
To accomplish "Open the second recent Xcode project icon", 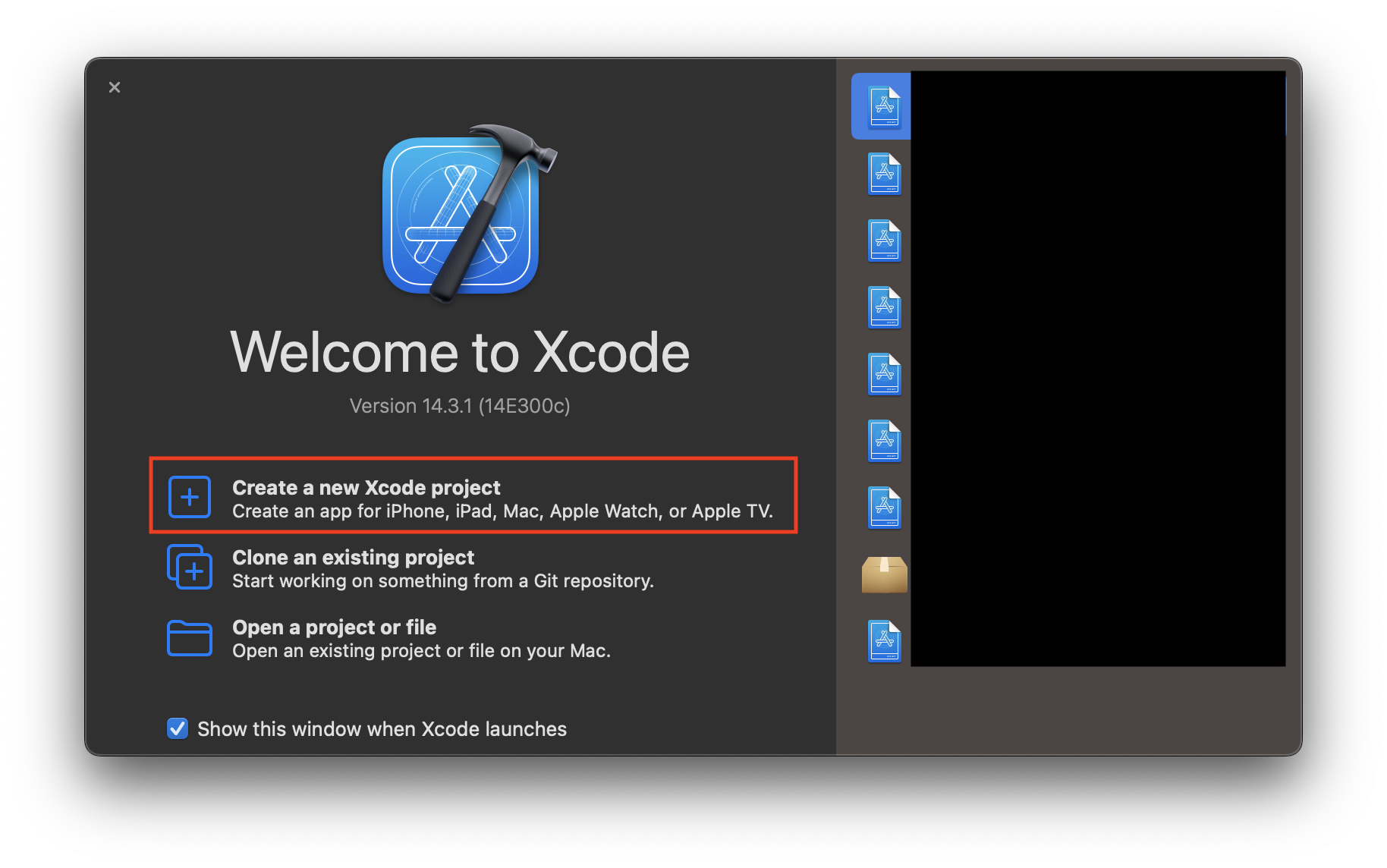I will click(x=884, y=174).
